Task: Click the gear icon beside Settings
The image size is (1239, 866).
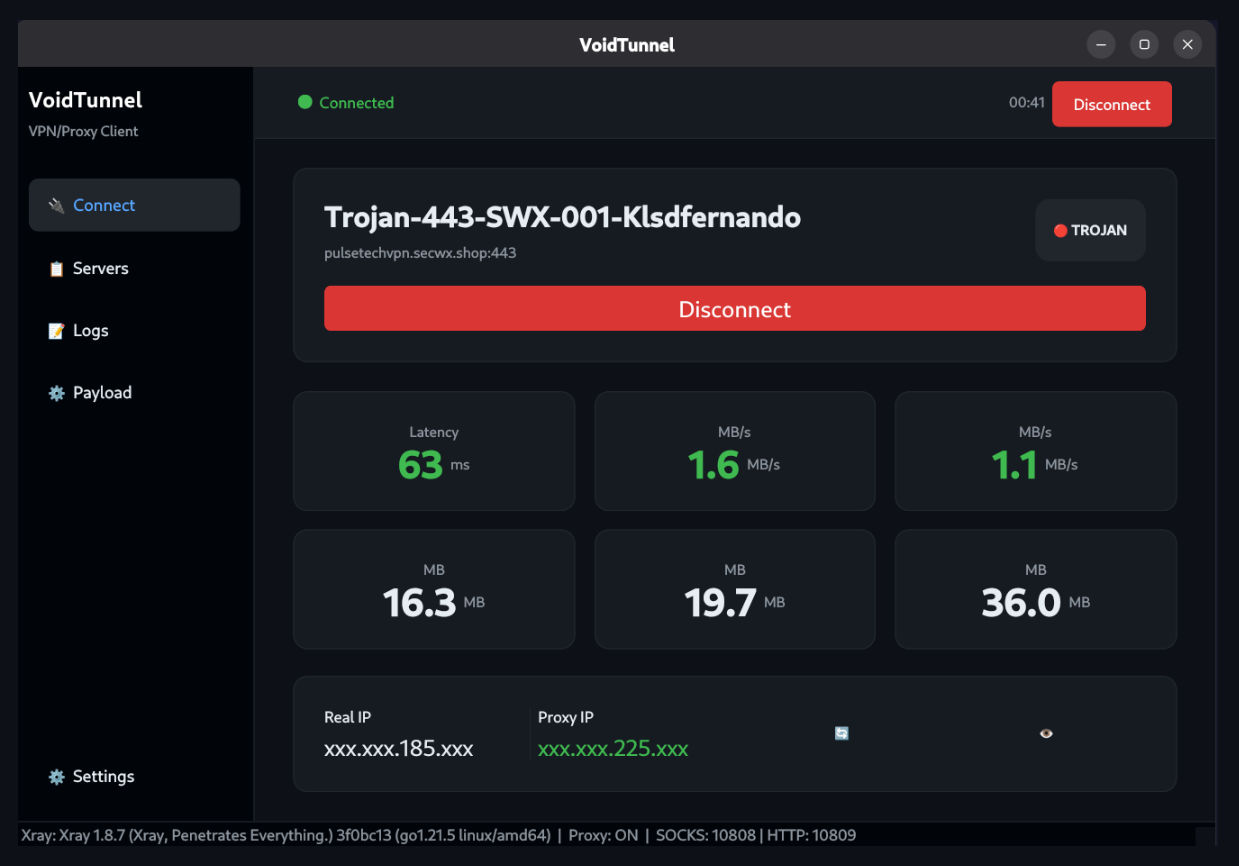Action: pyautogui.click(x=57, y=777)
